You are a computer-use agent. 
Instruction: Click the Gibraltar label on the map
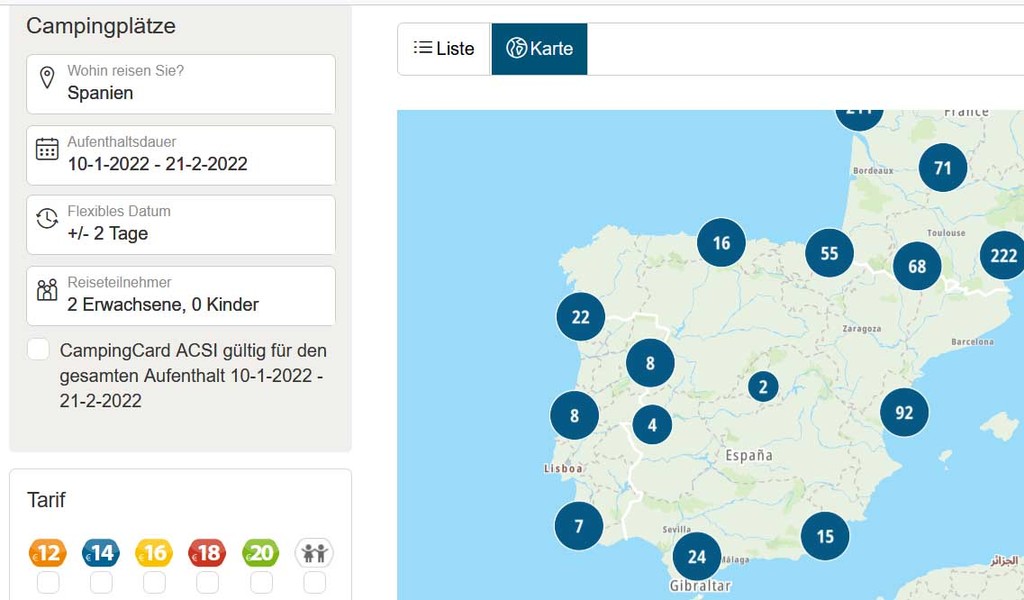[x=700, y=586]
